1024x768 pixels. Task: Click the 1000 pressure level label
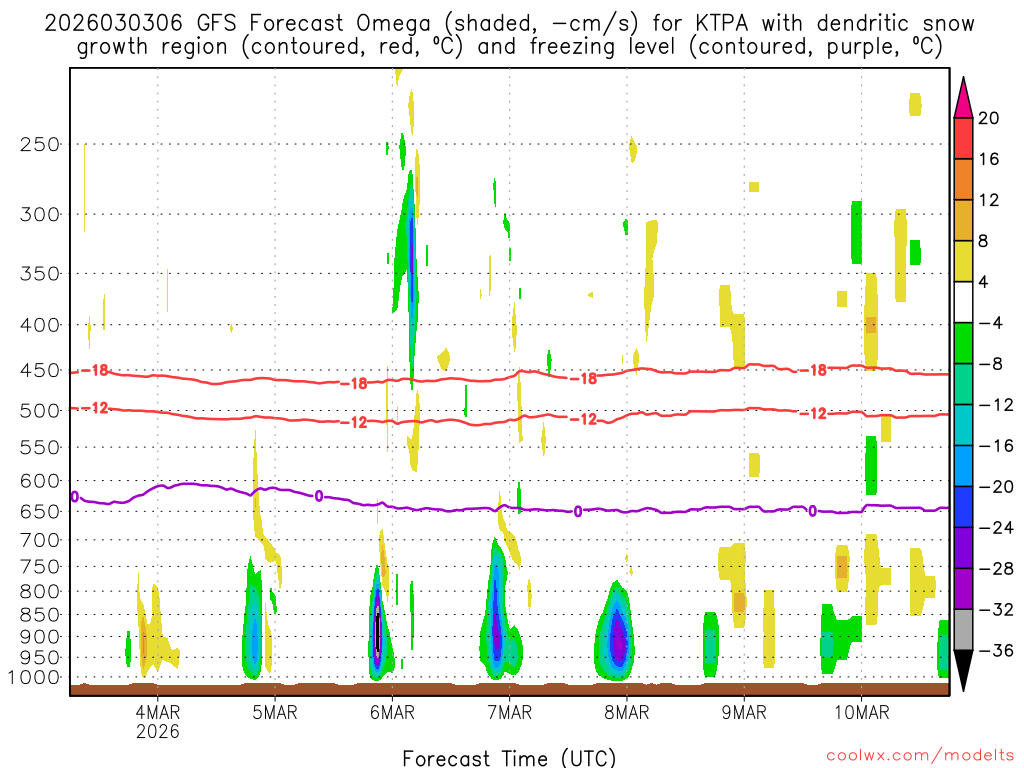[x=36, y=678]
